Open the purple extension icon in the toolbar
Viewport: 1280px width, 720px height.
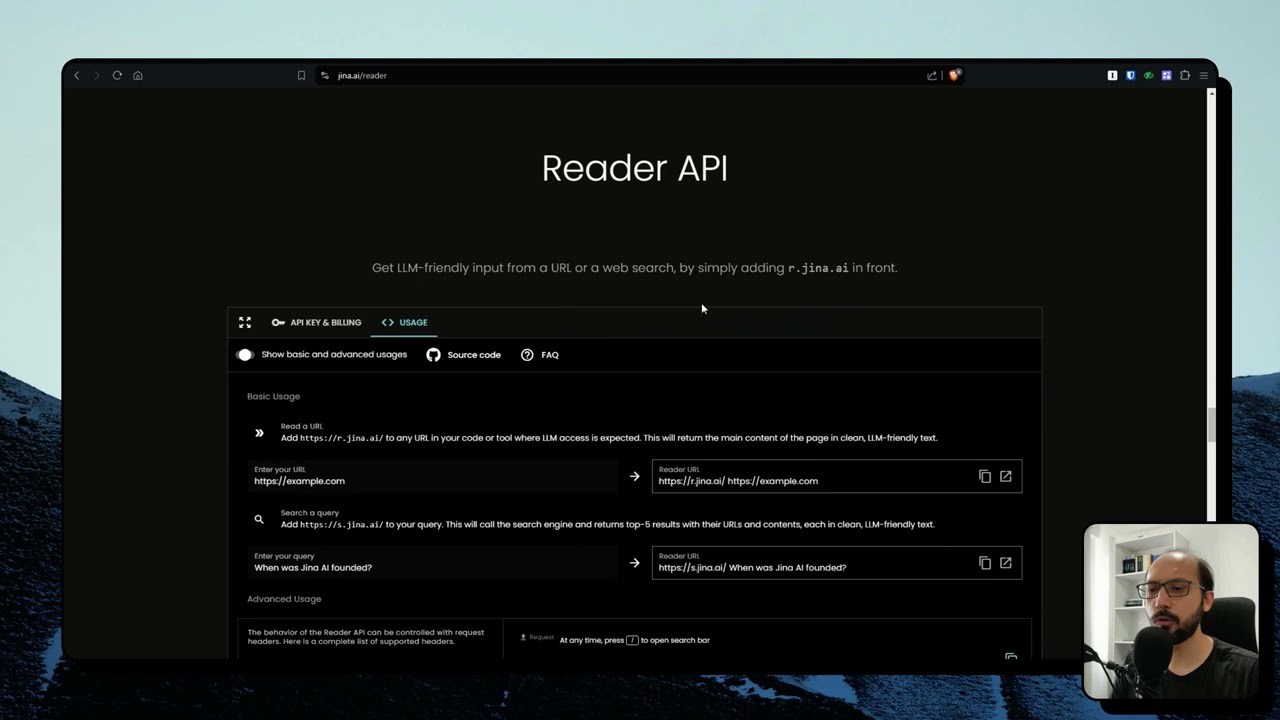pos(1166,75)
